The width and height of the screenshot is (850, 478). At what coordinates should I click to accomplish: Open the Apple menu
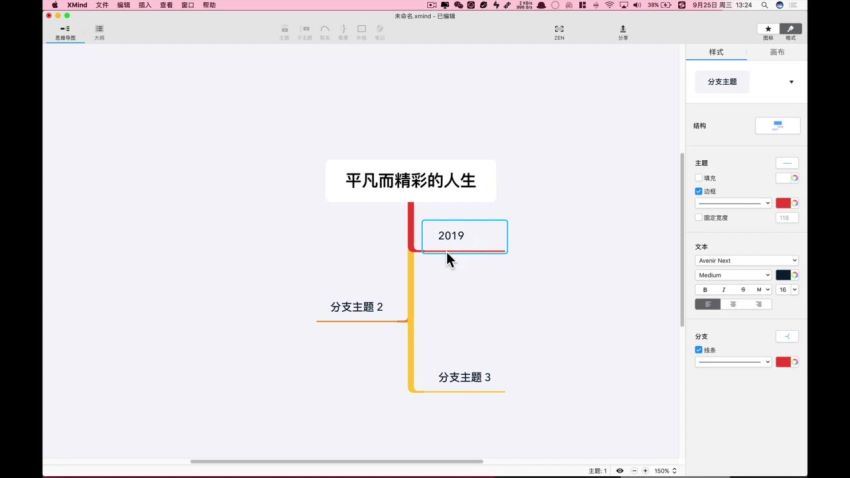(x=55, y=5)
